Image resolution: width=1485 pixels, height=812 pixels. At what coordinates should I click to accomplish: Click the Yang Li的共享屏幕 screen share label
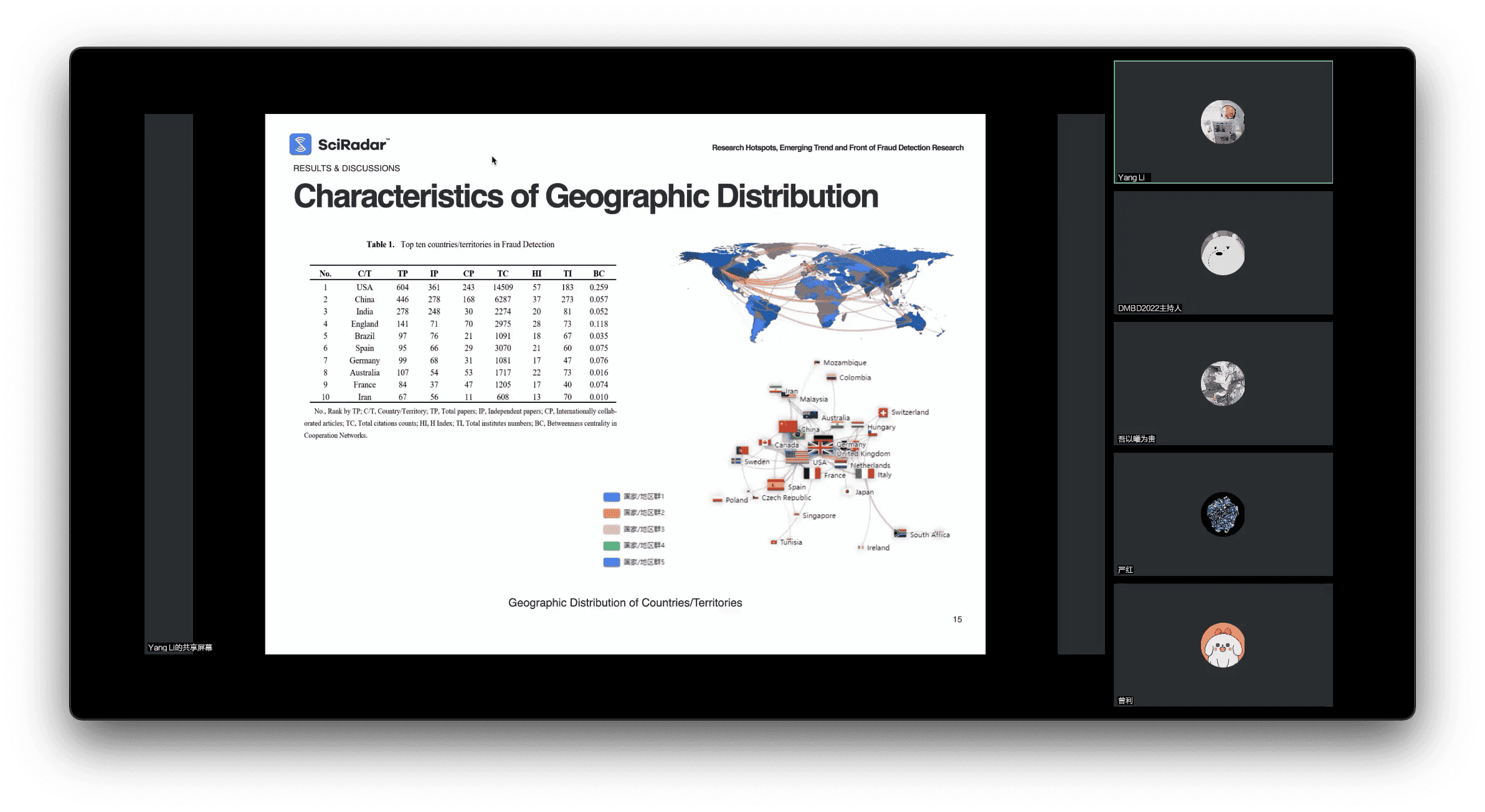pyautogui.click(x=180, y=648)
